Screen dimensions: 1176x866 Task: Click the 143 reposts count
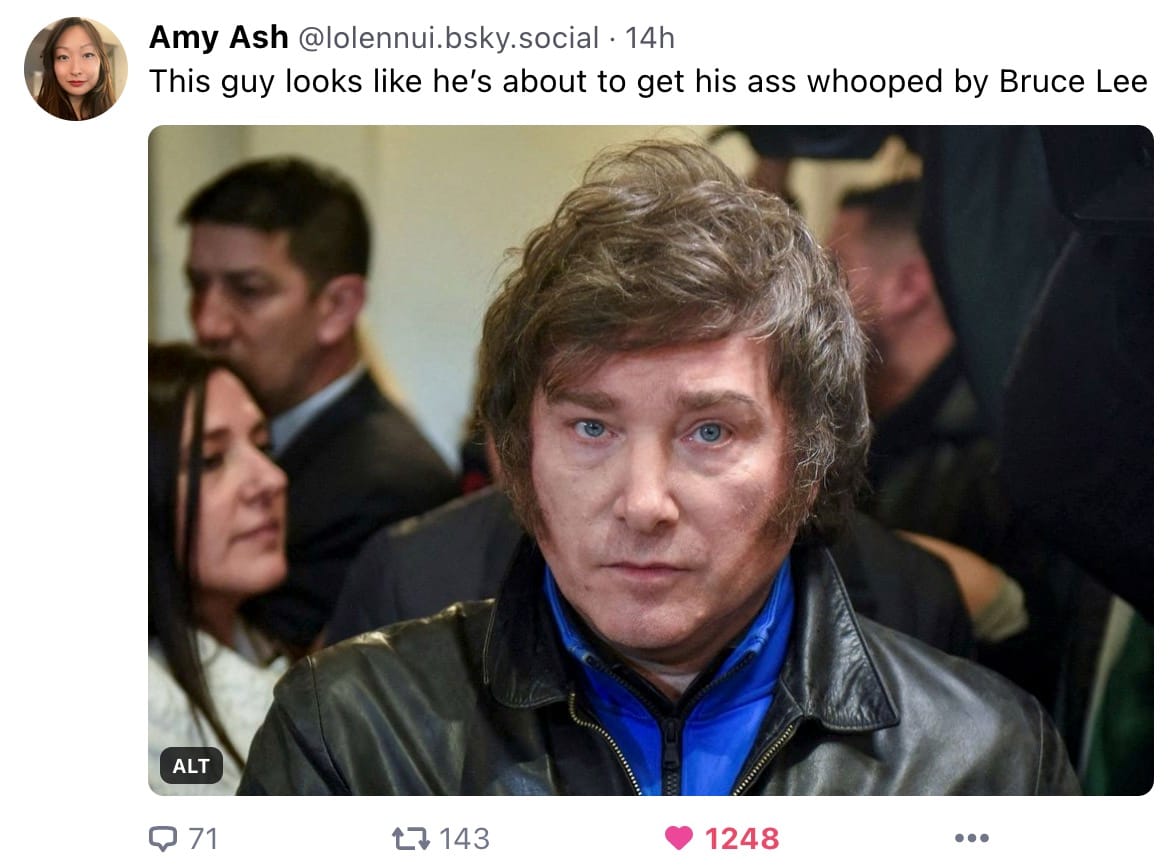pos(464,838)
